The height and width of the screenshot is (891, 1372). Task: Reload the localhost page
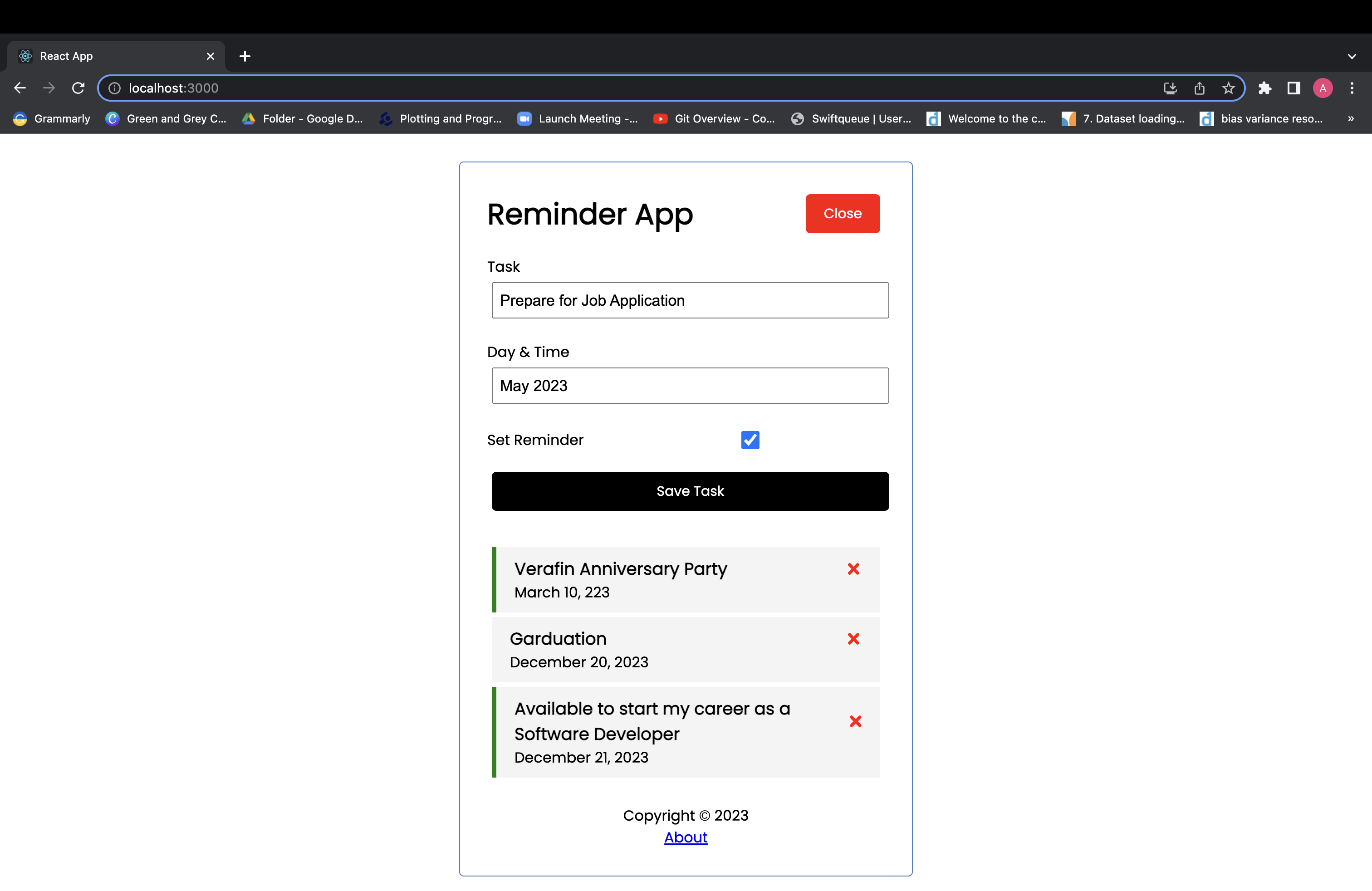(78, 88)
